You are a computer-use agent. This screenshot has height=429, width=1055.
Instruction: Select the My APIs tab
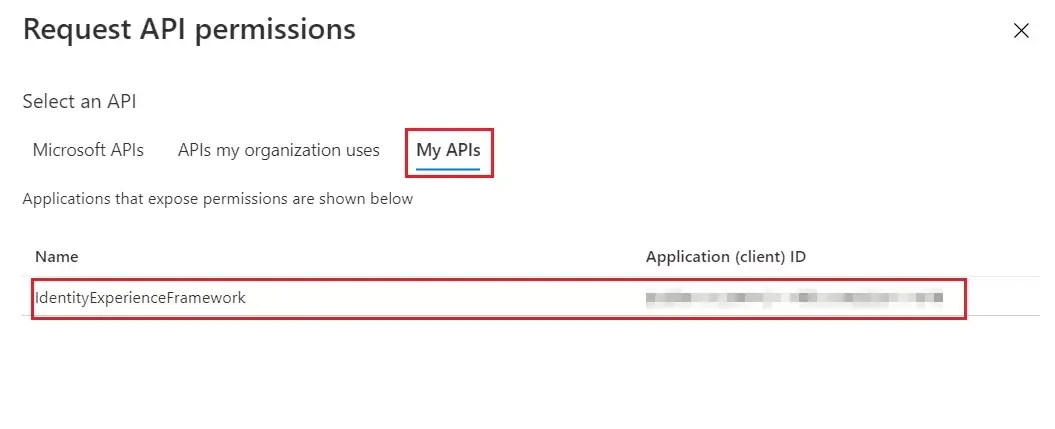(448, 151)
